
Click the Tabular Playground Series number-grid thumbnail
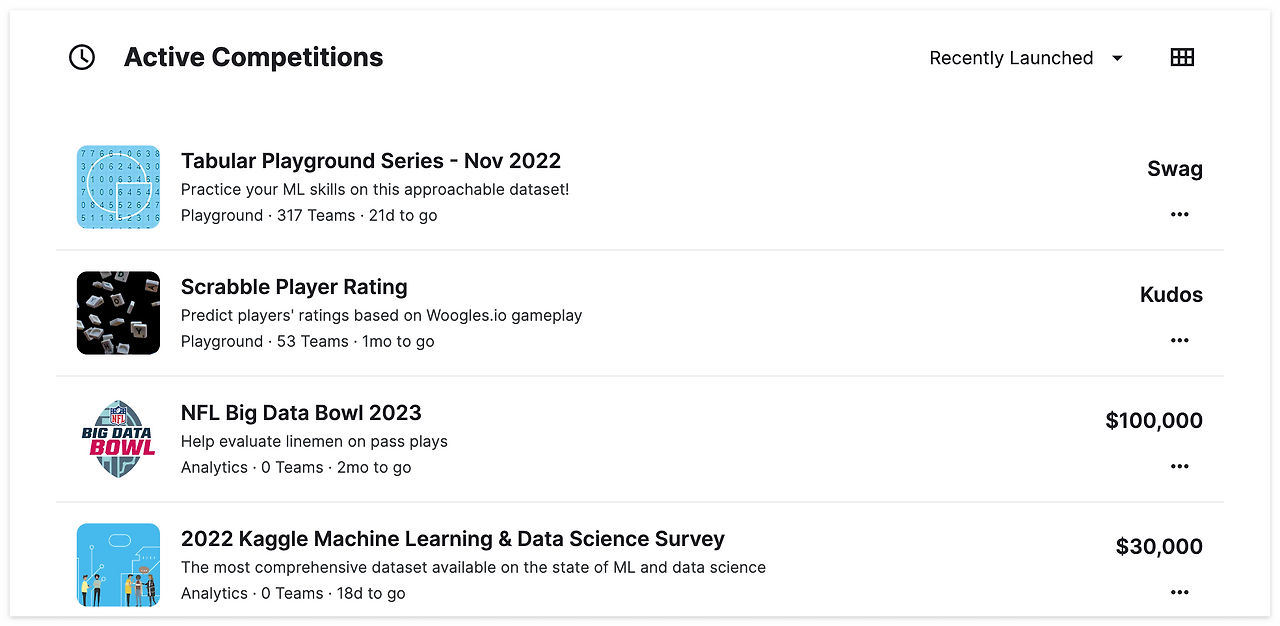point(118,187)
